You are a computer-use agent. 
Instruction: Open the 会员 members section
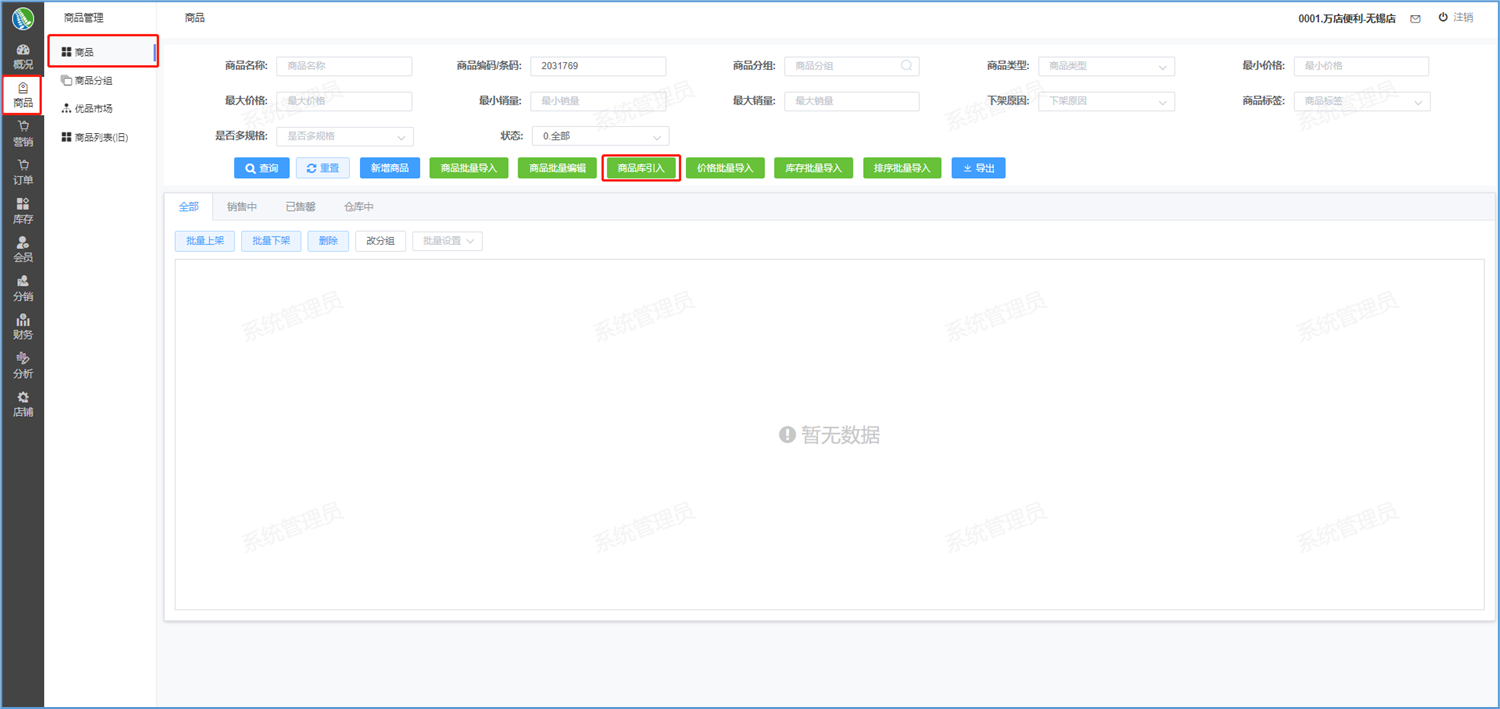click(x=22, y=250)
